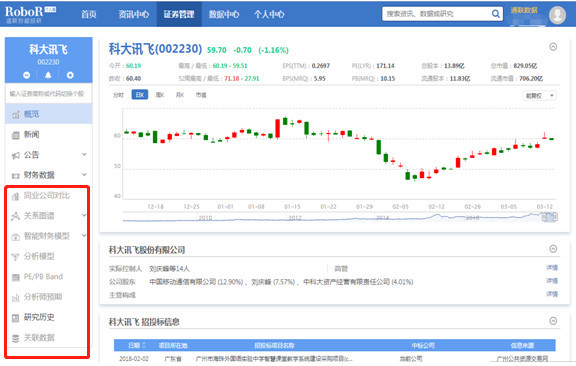The width and height of the screenshot is (576, 366).
Task: Go to 资讯中心 tab
Action: [133, 14]
